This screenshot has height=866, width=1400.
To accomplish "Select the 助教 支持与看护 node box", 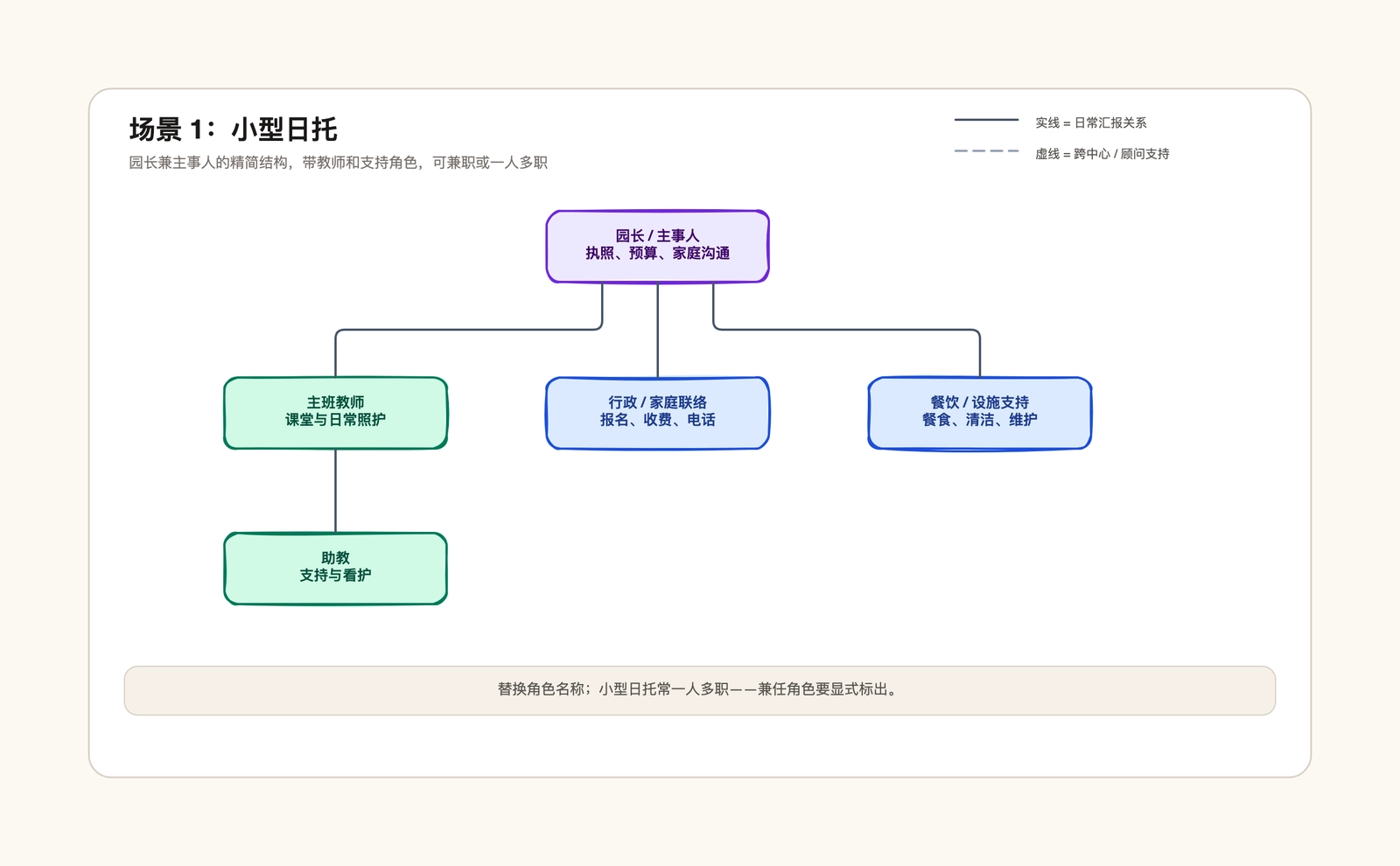I will [336, 569].
